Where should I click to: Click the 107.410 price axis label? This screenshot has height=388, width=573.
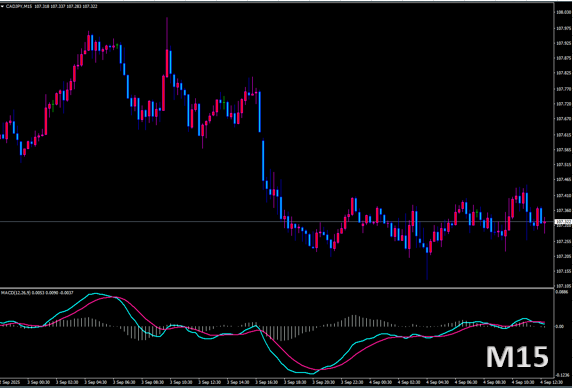[563, 195]
